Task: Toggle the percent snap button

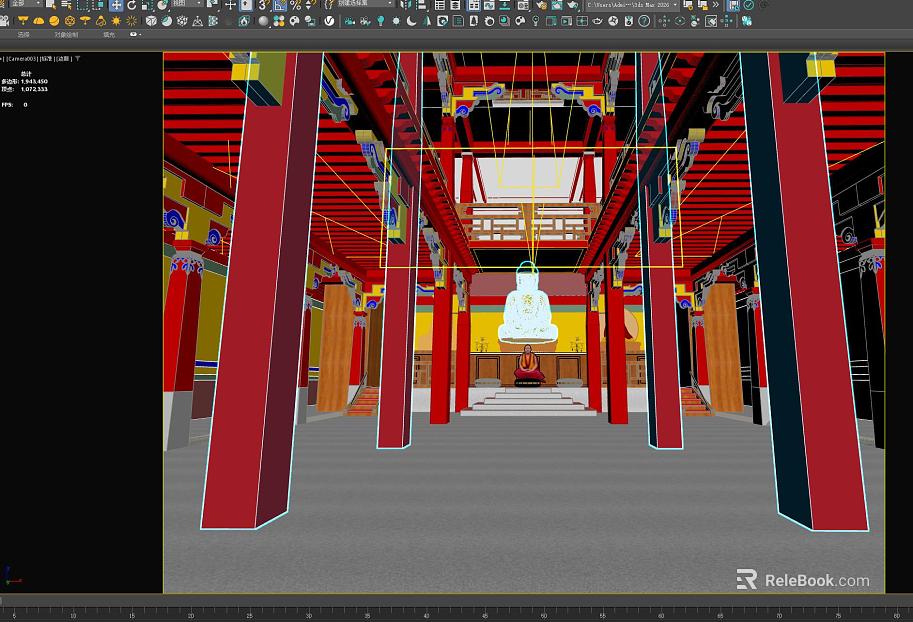Action: pyautogui.click(x=295, y=5)
